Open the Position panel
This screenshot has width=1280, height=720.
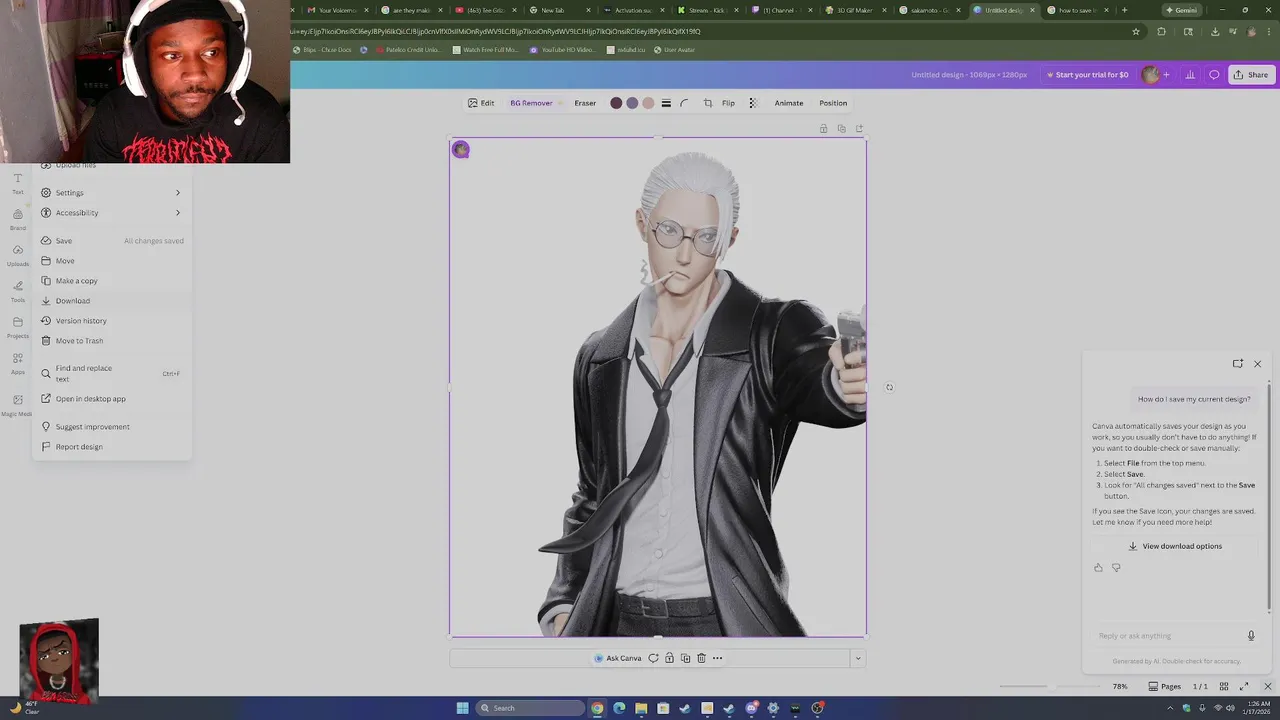833,103
